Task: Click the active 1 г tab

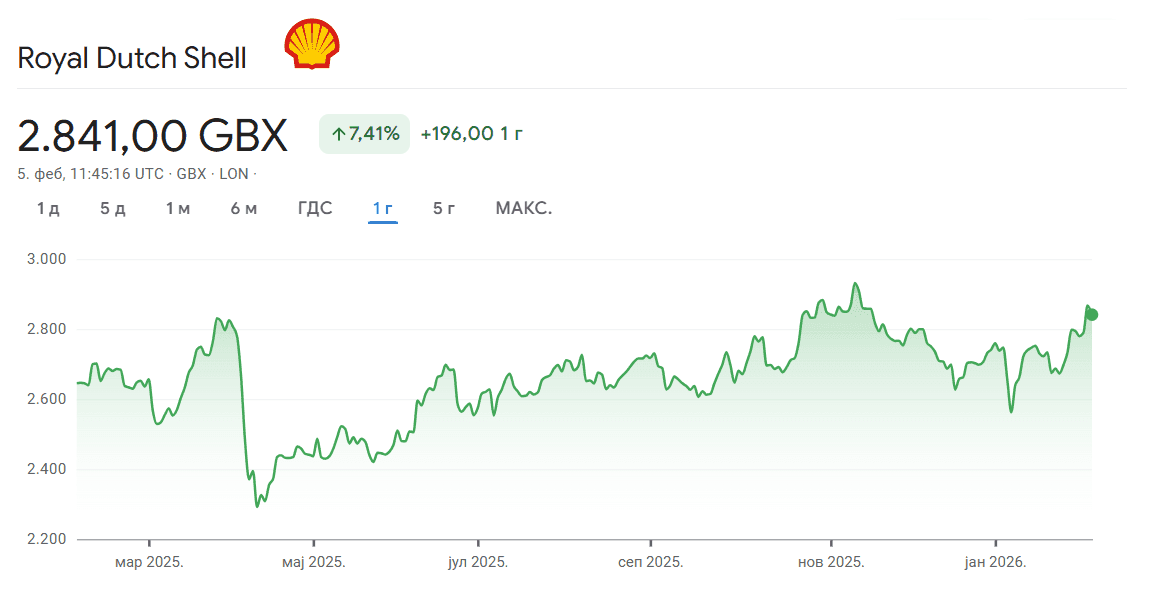Action: (x=383, y=208)
